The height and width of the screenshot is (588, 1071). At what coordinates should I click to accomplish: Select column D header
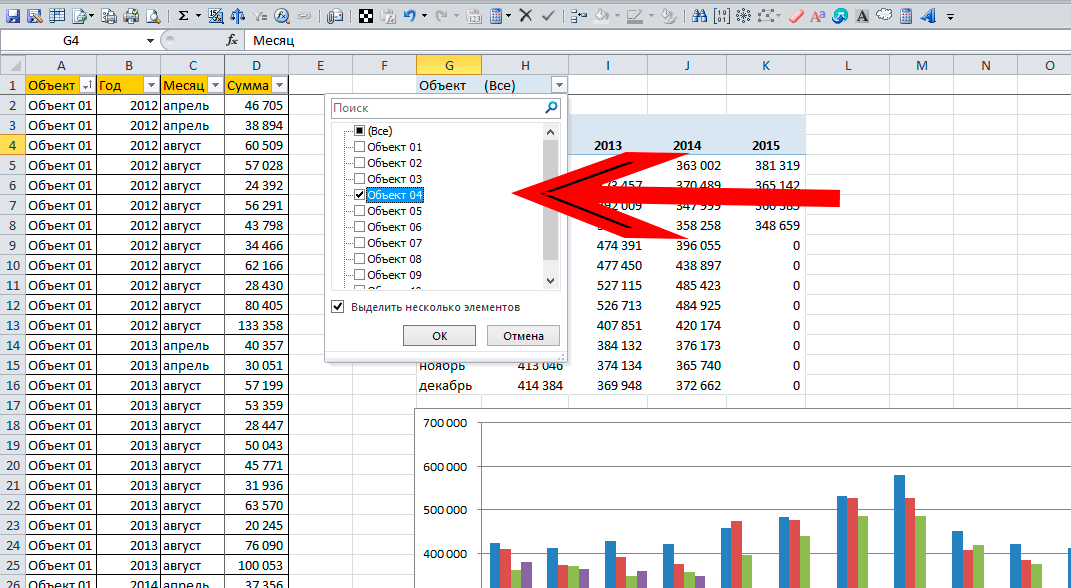[256, 66]
